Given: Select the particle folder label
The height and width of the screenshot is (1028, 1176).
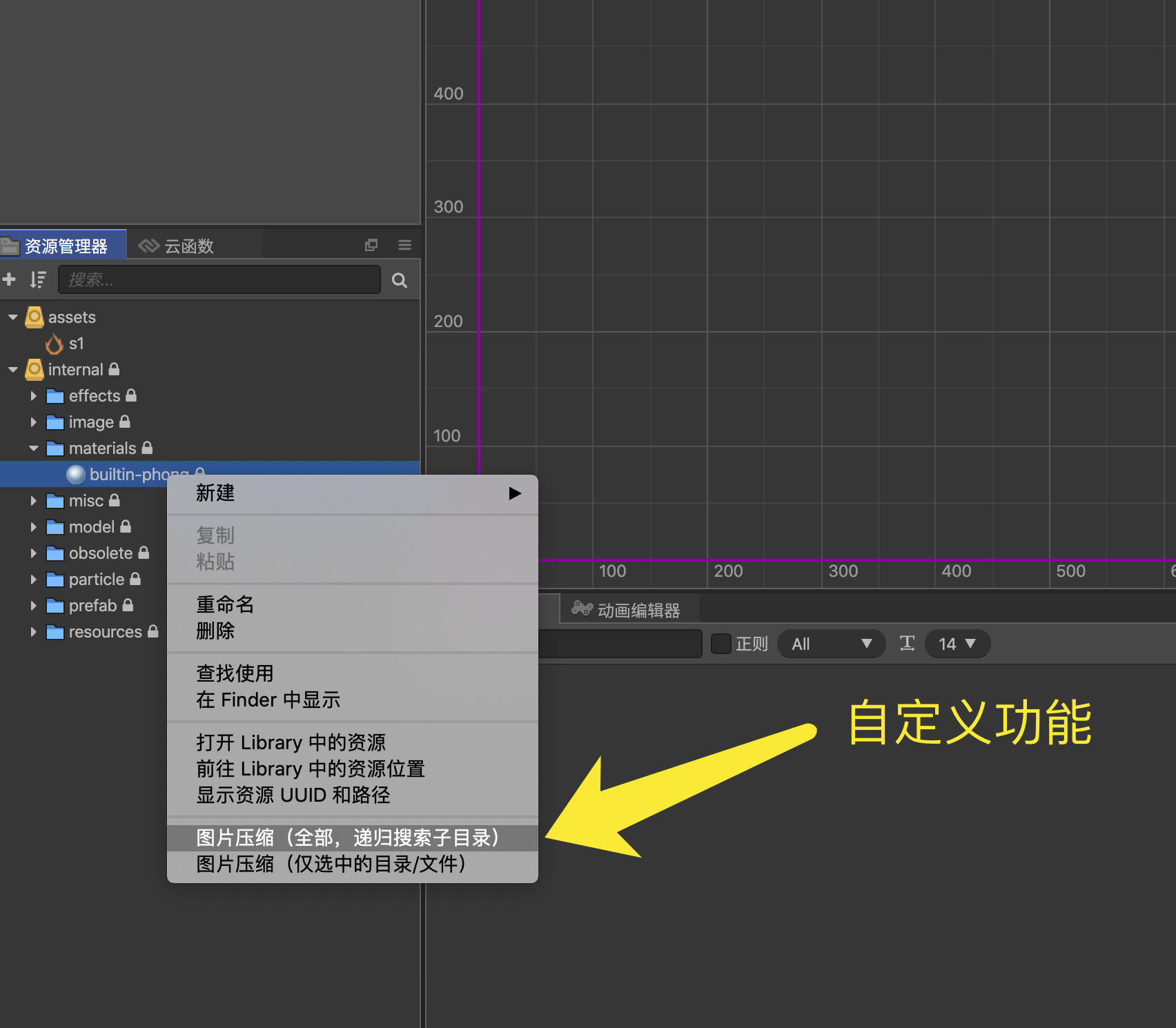Looking at the screenshot, I should [97, 580].
